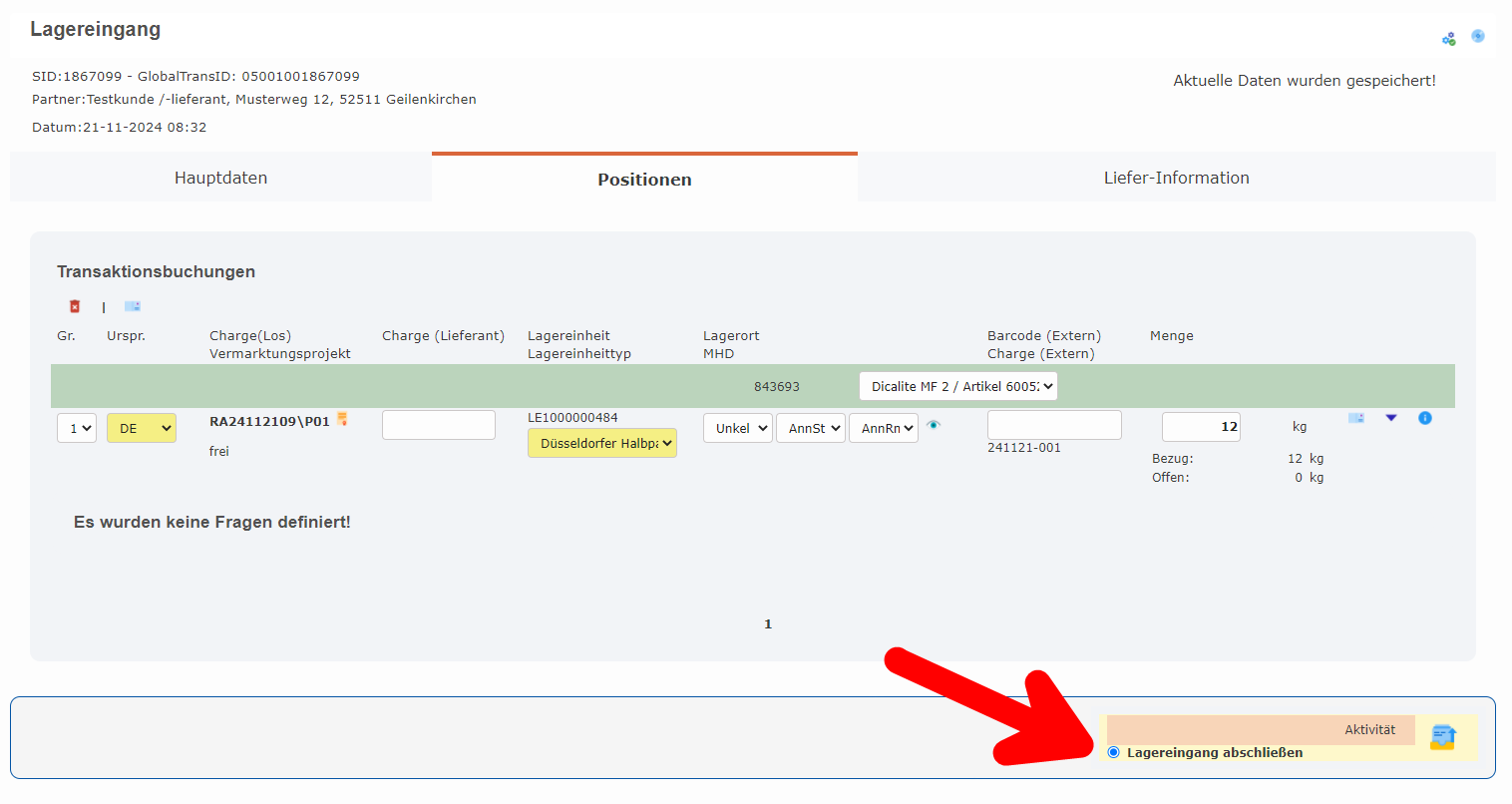Select the Lagereingang abschließen radio button

tap(1114, 752)
